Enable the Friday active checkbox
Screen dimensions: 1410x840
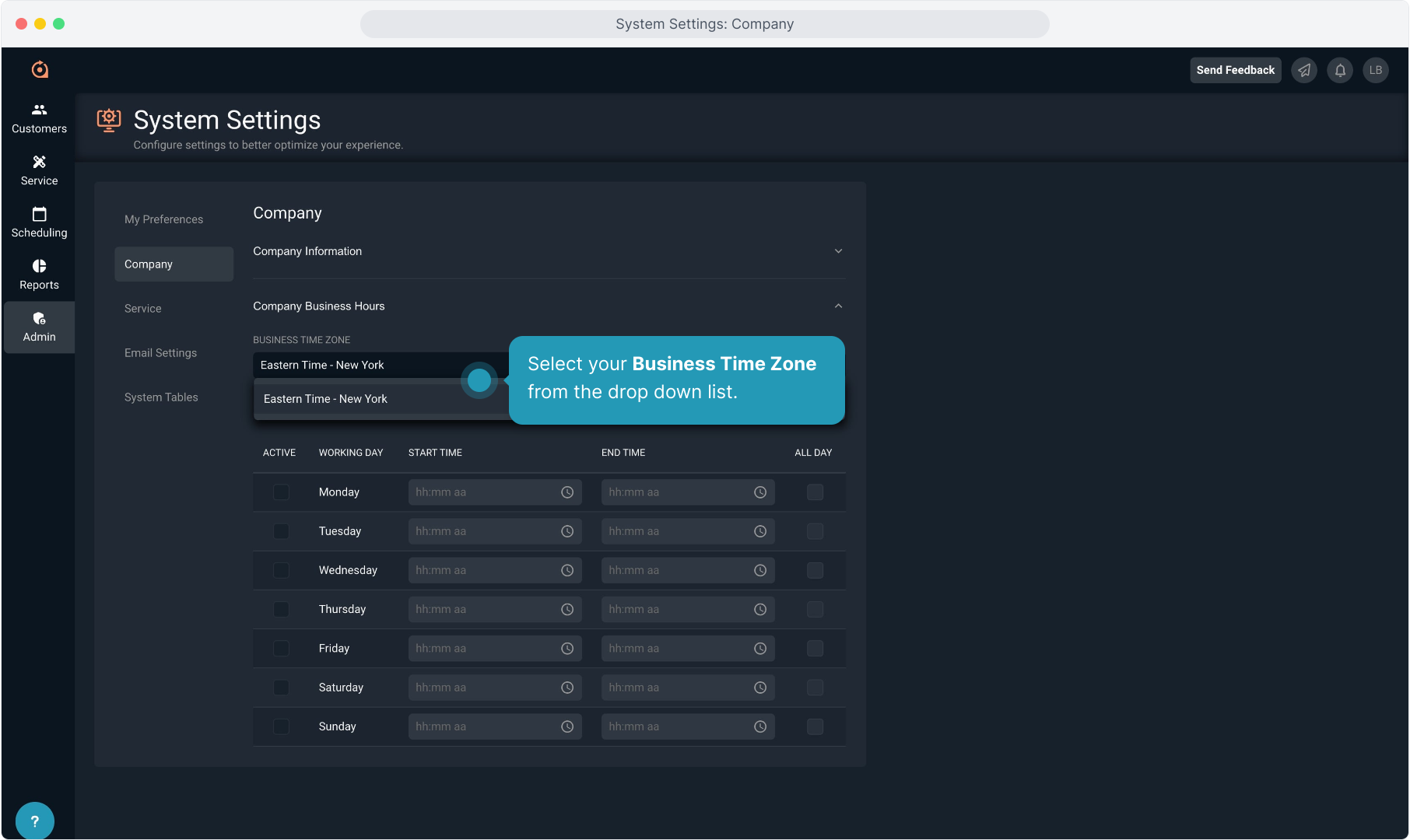click(281, 649)
